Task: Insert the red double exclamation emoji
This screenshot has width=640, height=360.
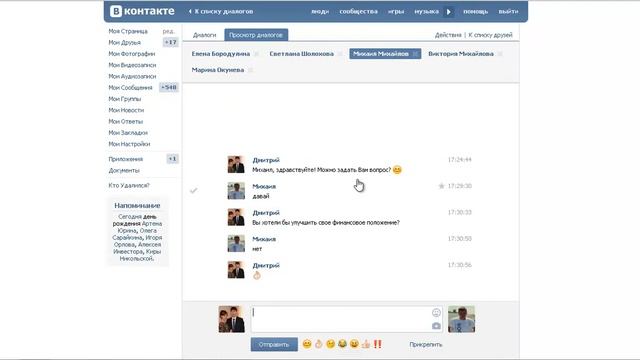Action: click(378, 344)
